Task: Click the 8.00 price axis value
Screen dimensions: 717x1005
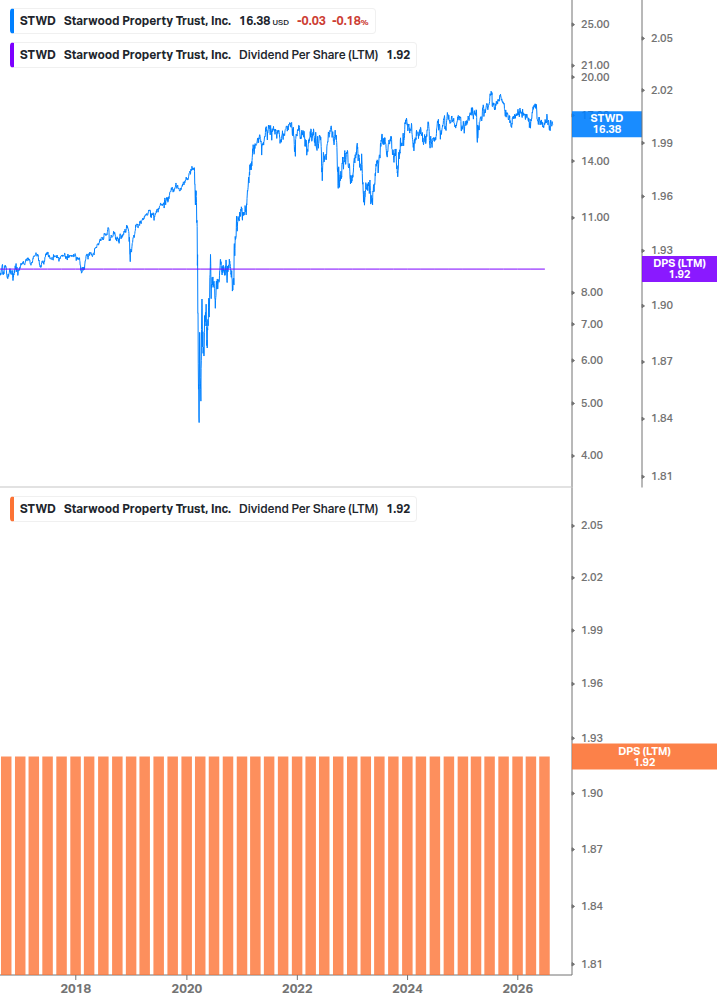Action: 591,292
